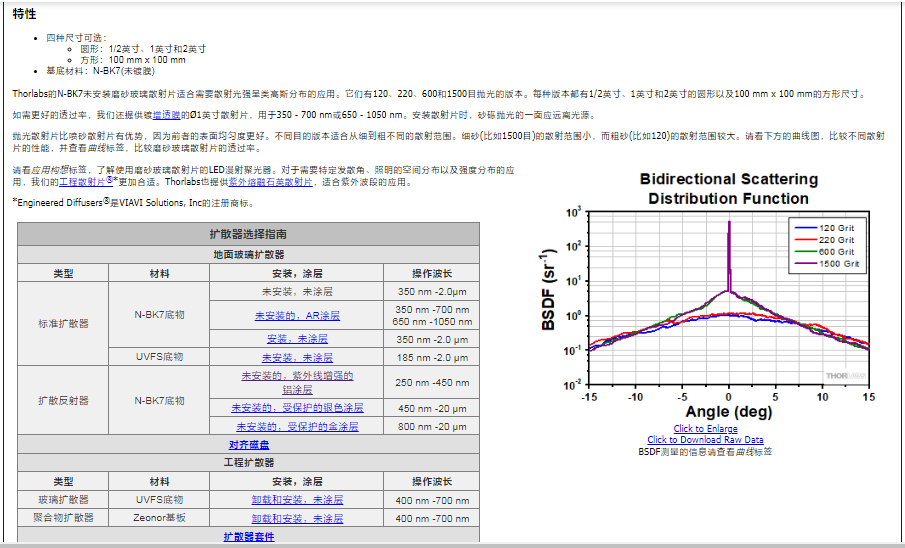Open 安装，未涂层 link for N-BK7 standard diffuser
This screenshot has height=548, width=905.
297,339
